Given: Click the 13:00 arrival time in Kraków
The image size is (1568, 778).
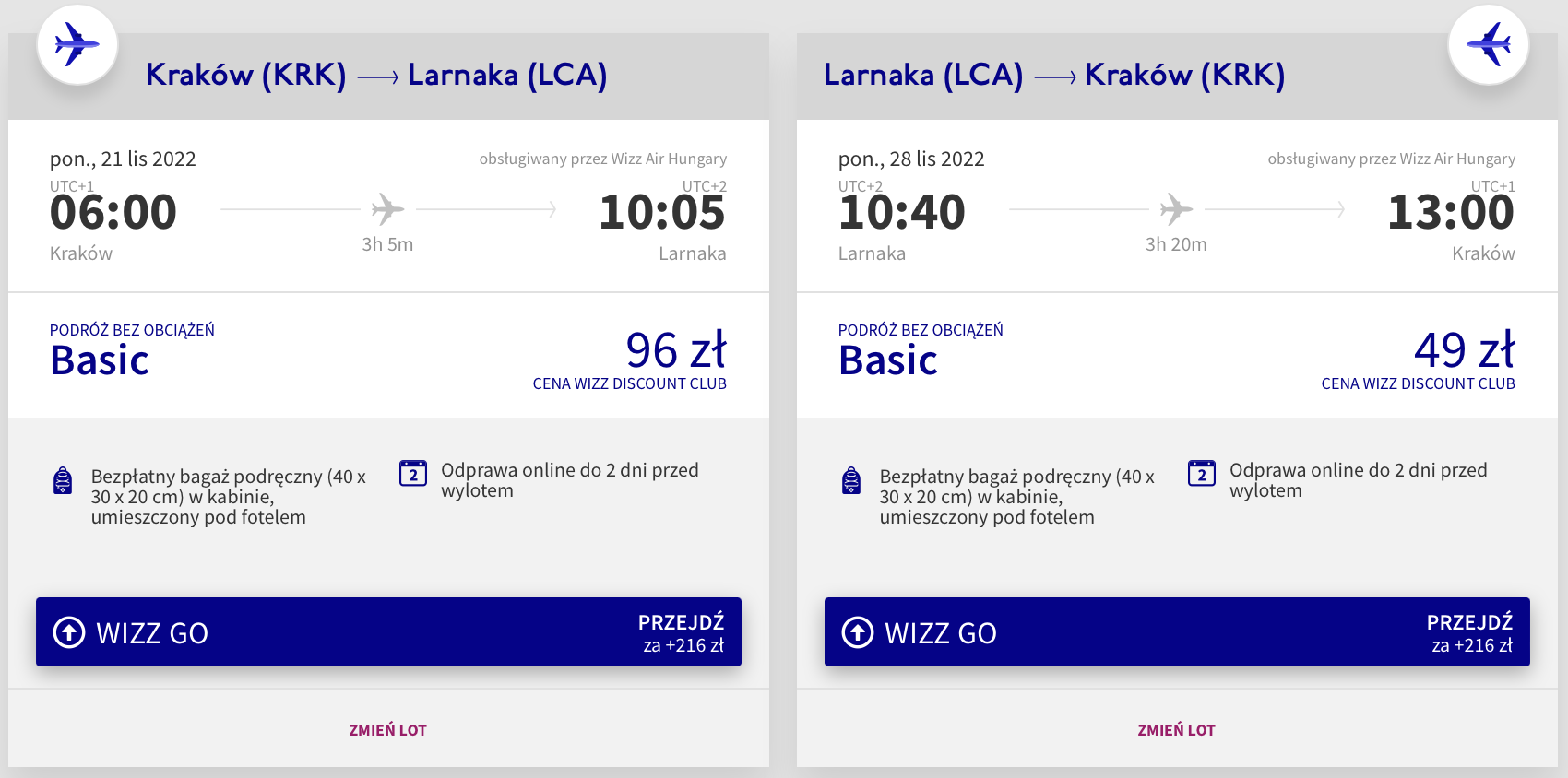Looking at the screenshot, I should [x=1450, y=213].
